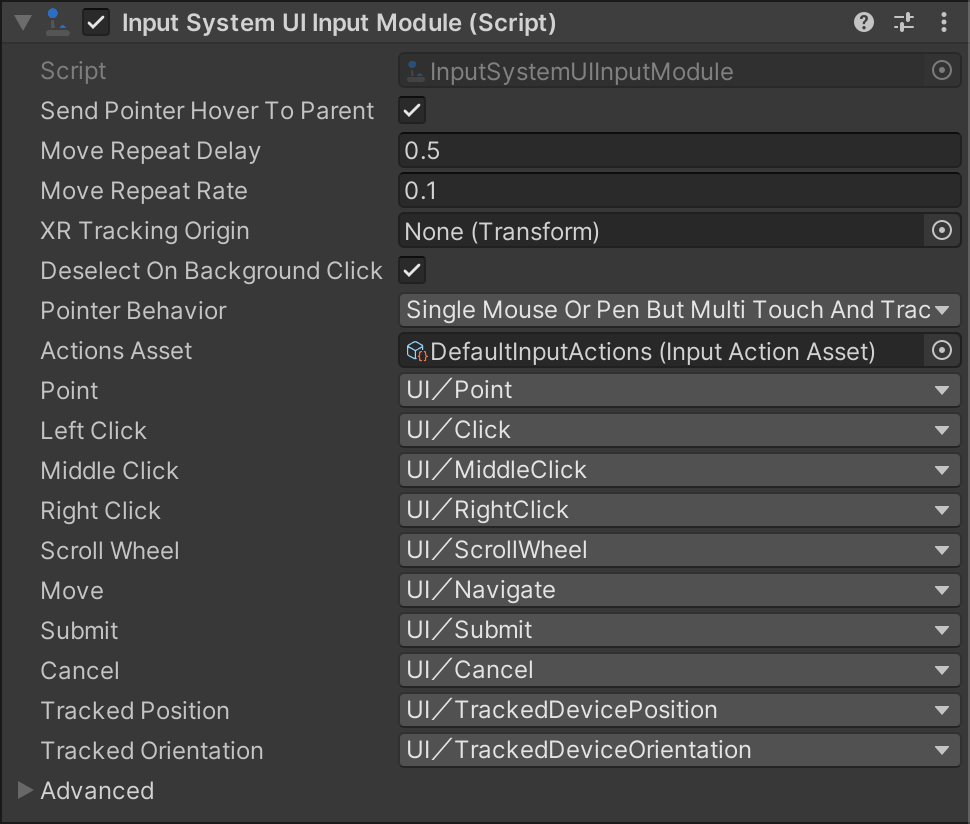
Task: Collapse the Input System UI Input Module
Action: [x=21, y=22]
